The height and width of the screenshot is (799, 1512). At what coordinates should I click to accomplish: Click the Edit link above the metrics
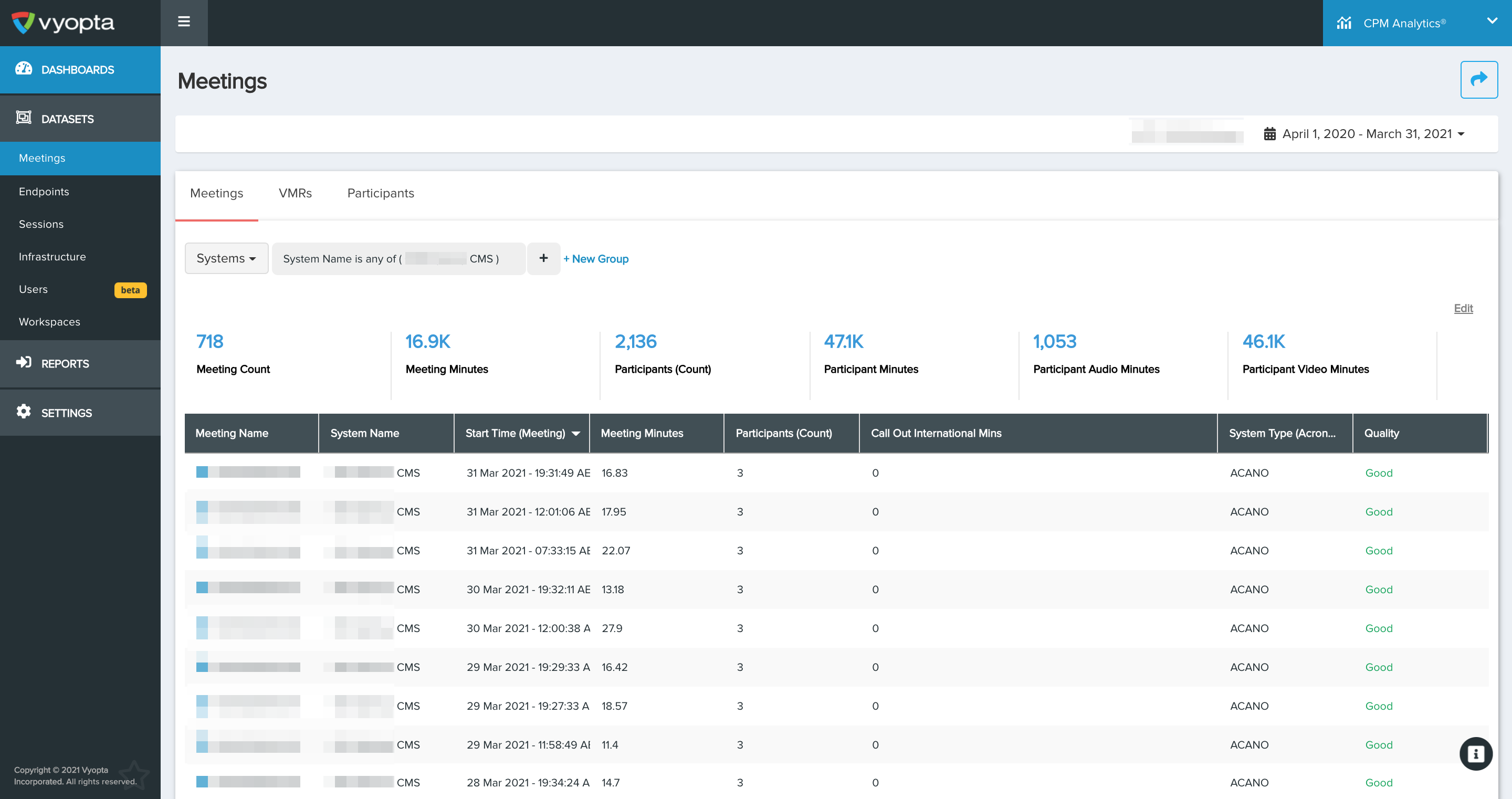1463,308
